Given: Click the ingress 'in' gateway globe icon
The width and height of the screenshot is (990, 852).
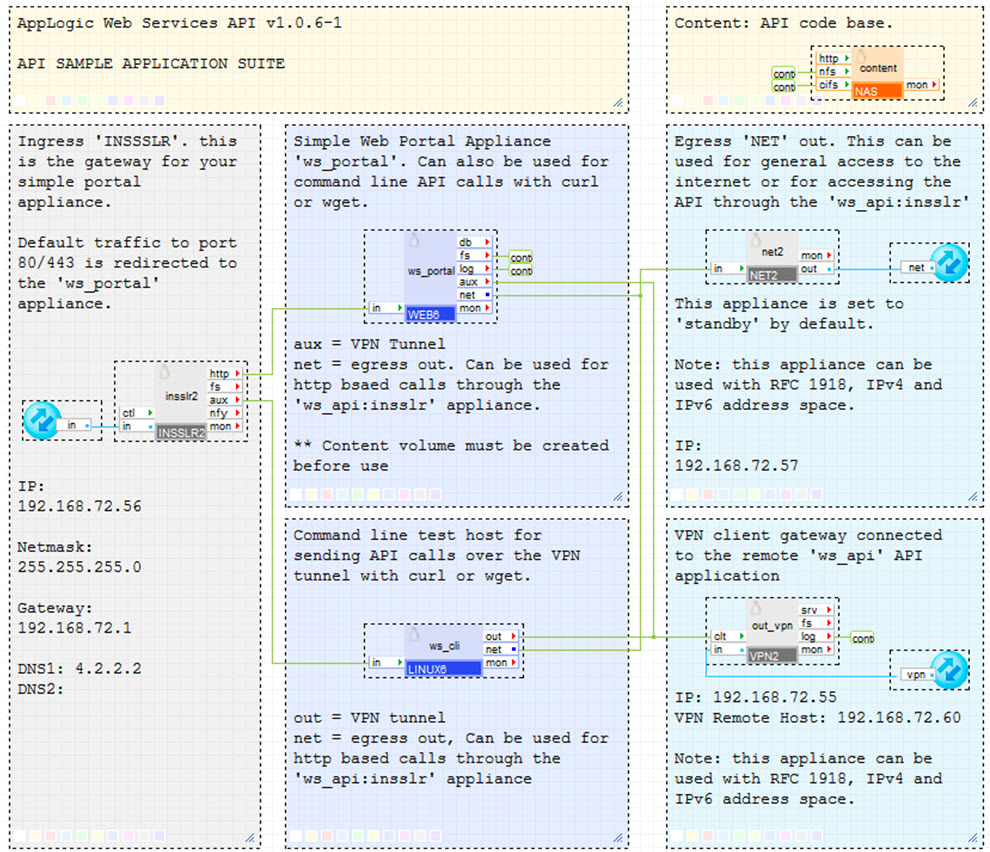Looking at the screenshot, I should (x=42, y=420).
